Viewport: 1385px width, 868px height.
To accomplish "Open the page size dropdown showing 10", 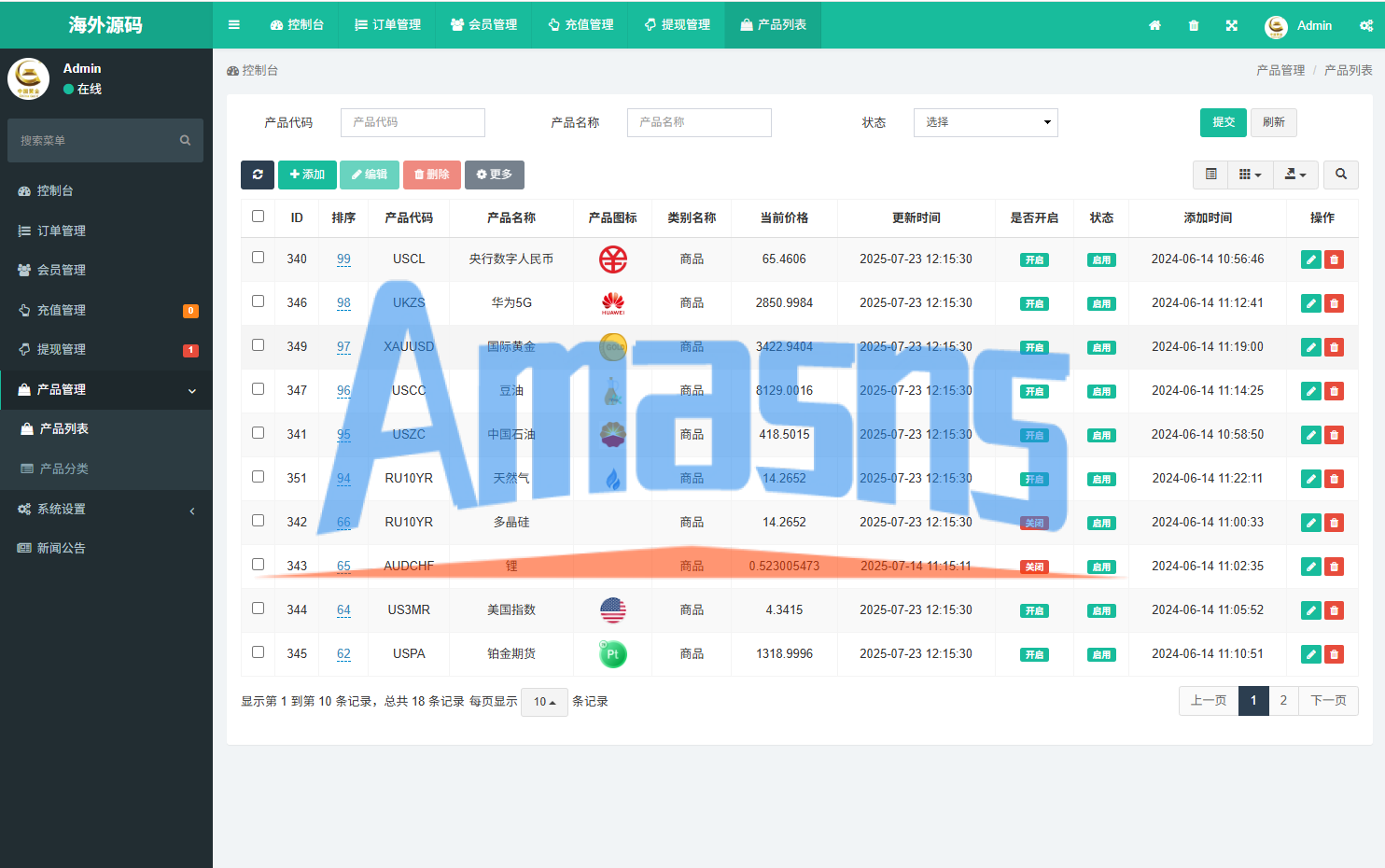I will 544,702.
